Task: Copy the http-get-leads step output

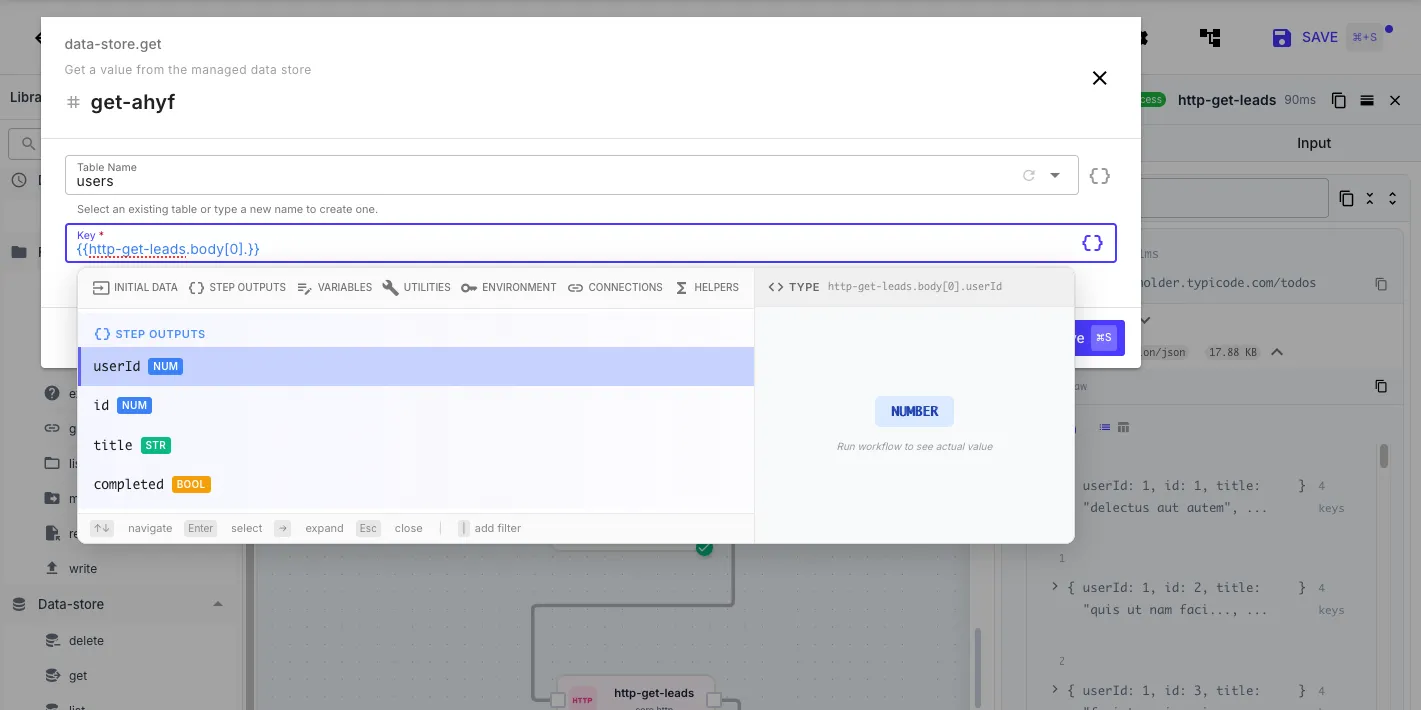Action: 1338,100
